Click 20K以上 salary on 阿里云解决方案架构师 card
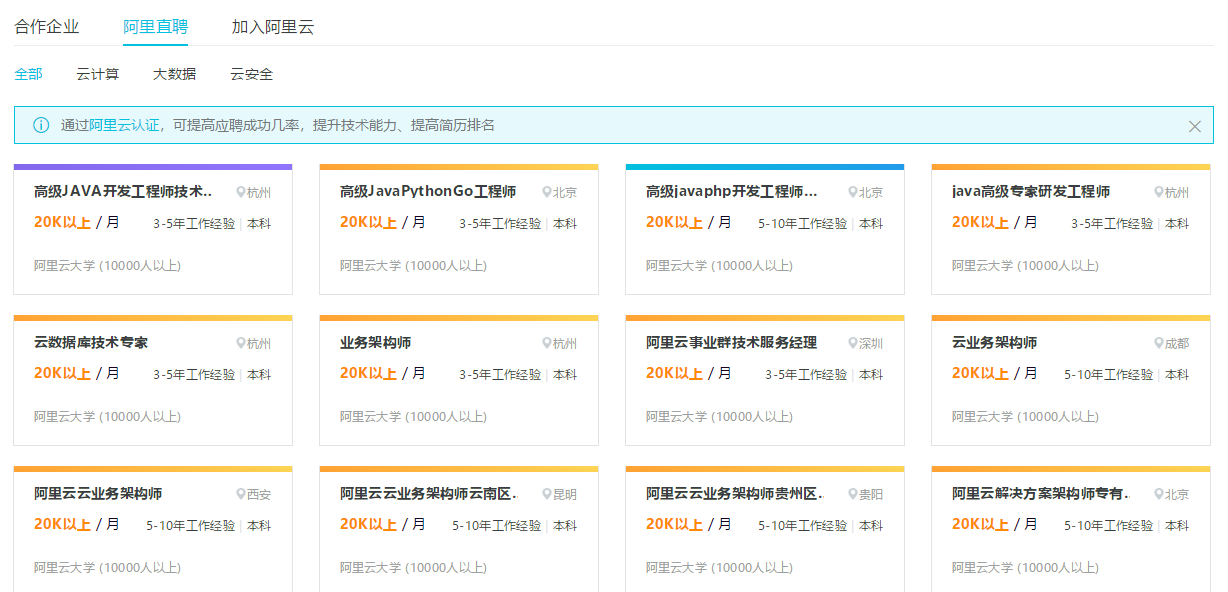Image resolution: width=1228 pixels, height=592 pixels. tap(980, 524)
